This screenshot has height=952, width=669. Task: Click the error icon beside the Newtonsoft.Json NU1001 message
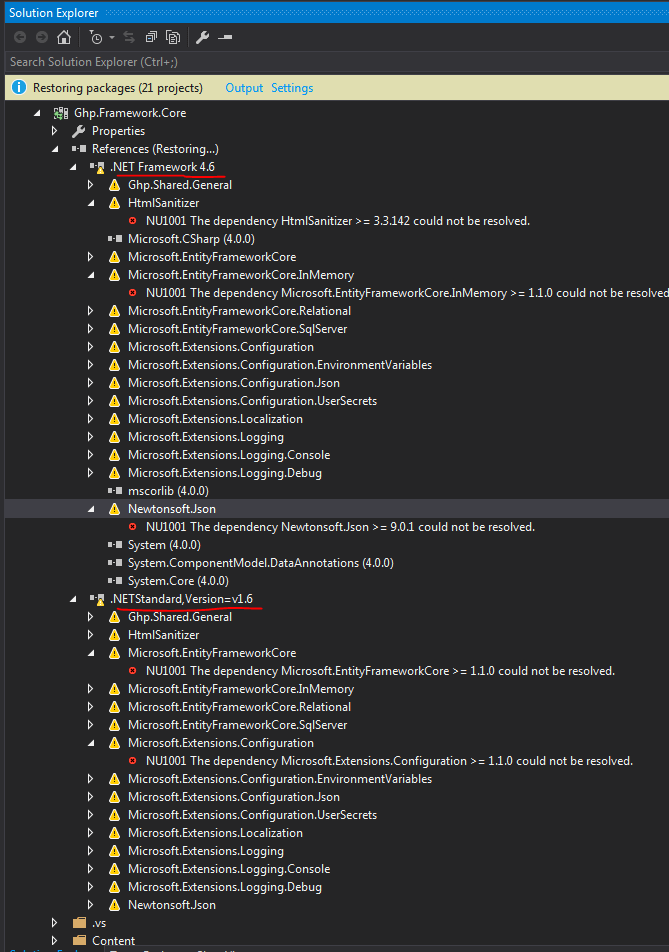tap(132, 527)
